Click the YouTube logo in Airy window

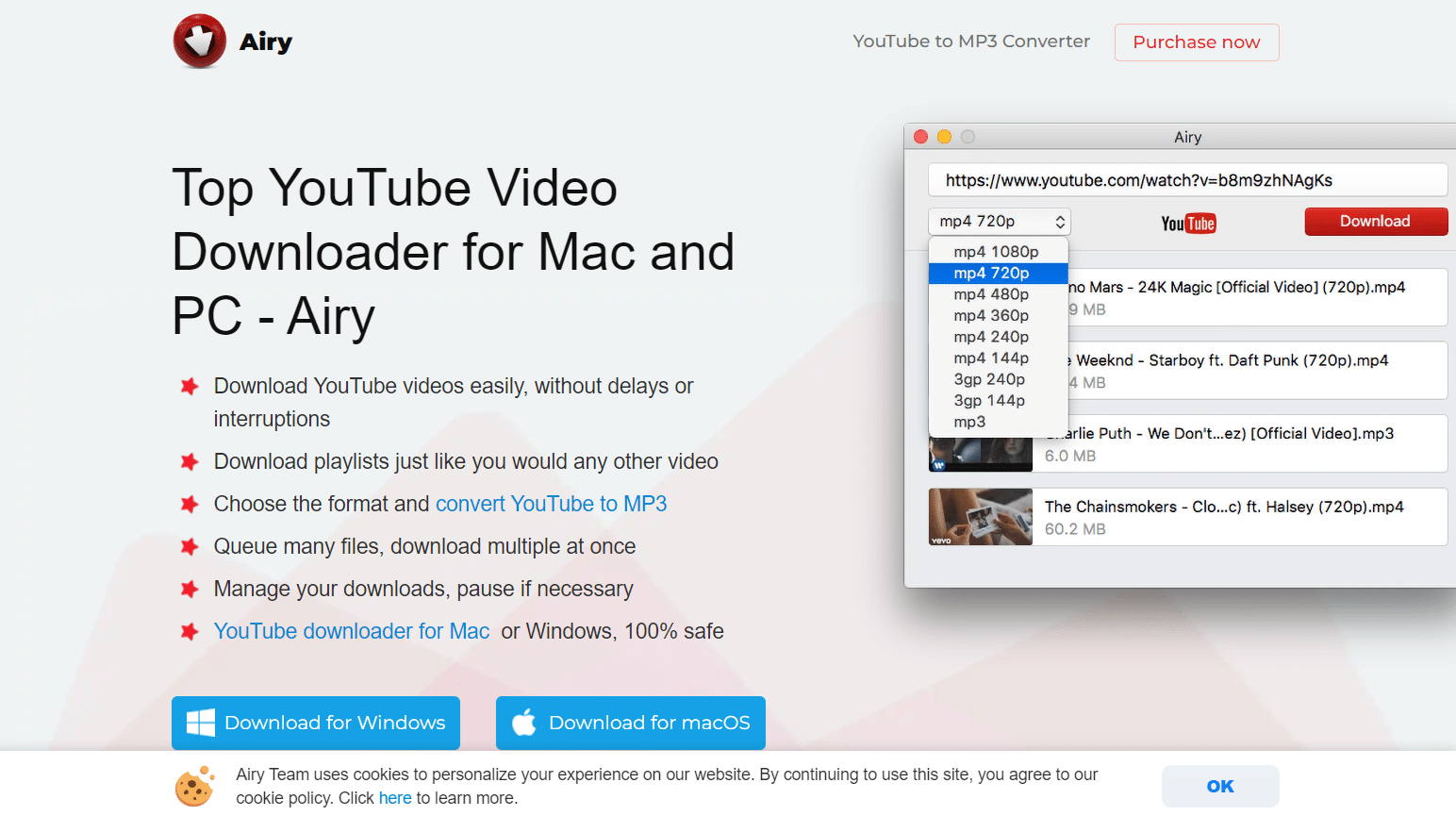(1188, 224)
